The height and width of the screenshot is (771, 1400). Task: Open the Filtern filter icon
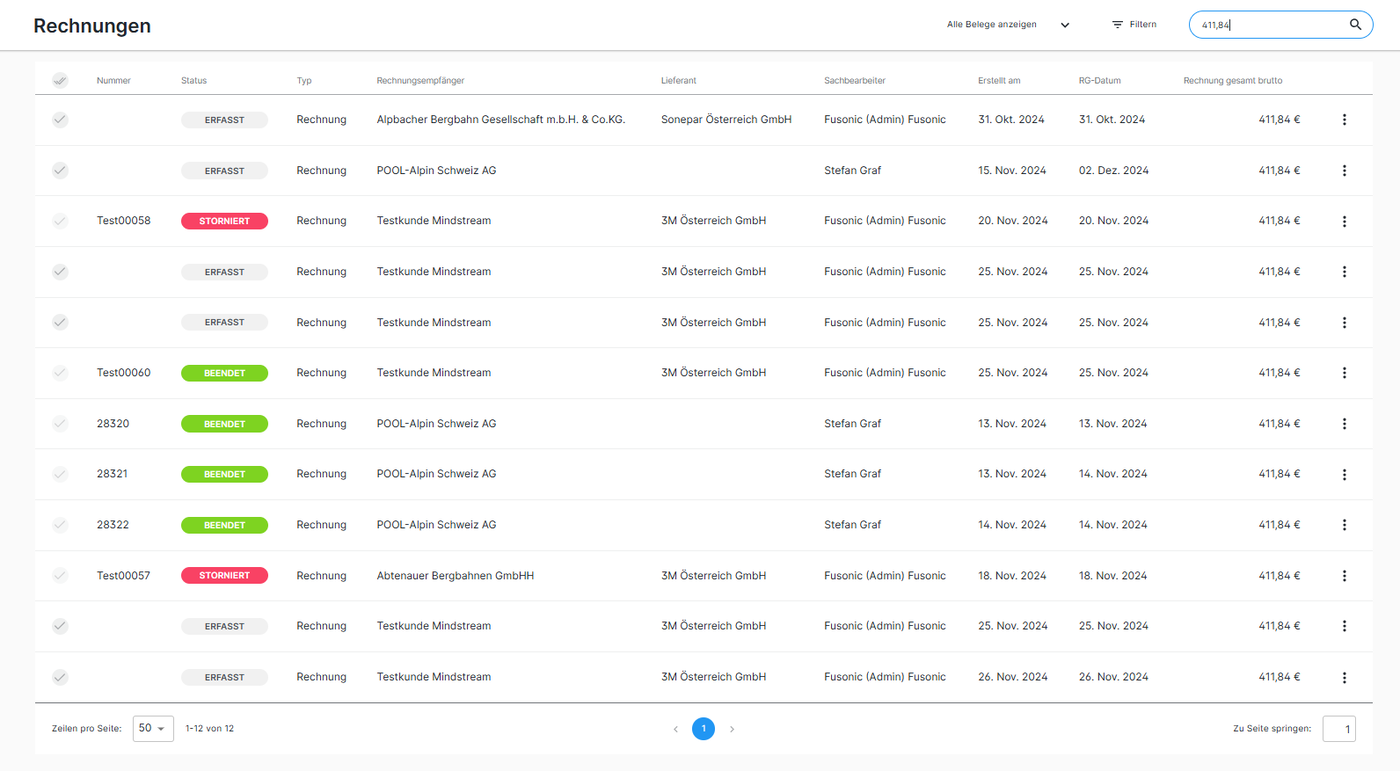click(x=1118, y=25)
